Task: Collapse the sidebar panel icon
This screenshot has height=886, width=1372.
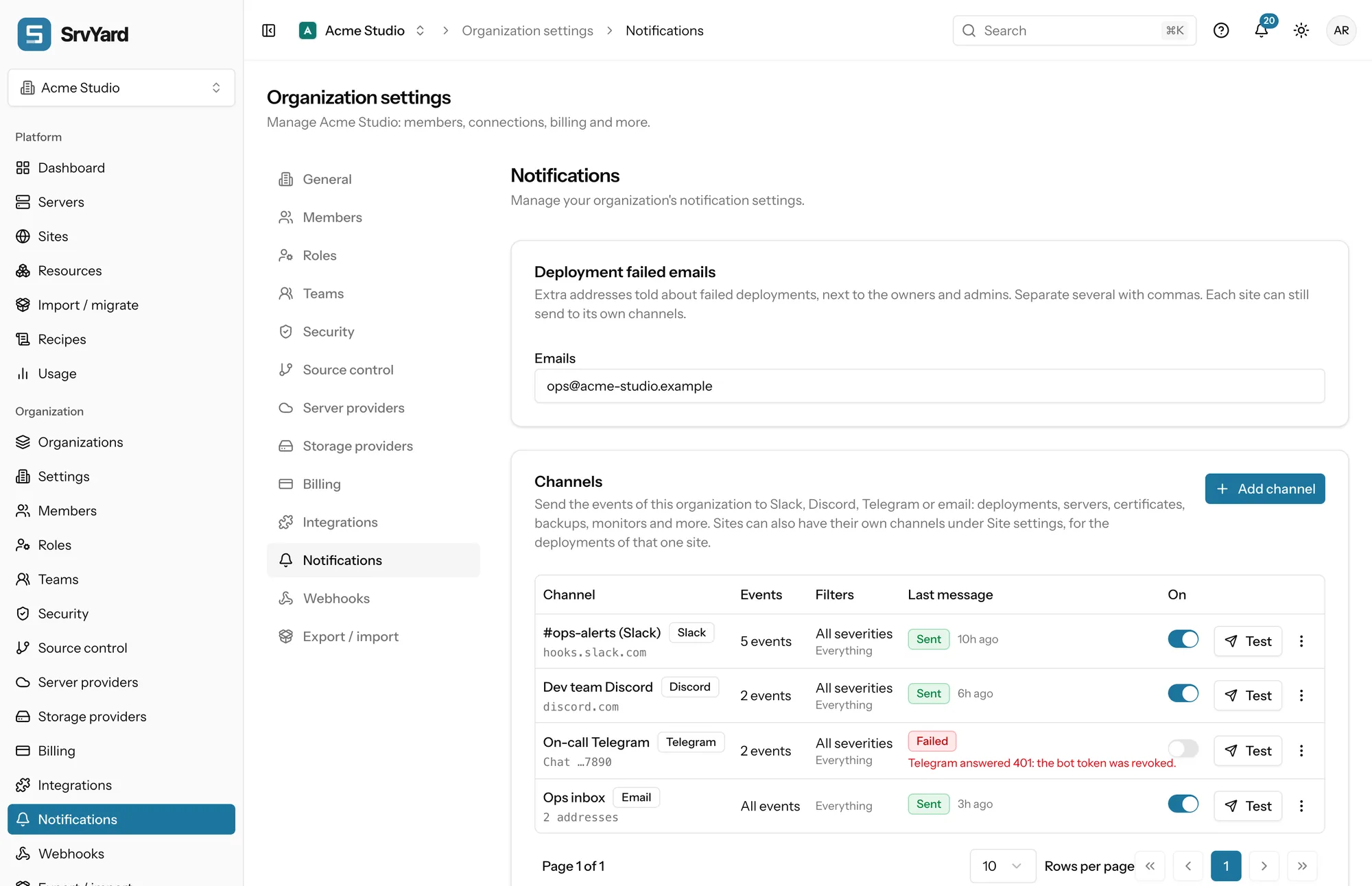Action: pyautogui.click(x=269, y=31)
